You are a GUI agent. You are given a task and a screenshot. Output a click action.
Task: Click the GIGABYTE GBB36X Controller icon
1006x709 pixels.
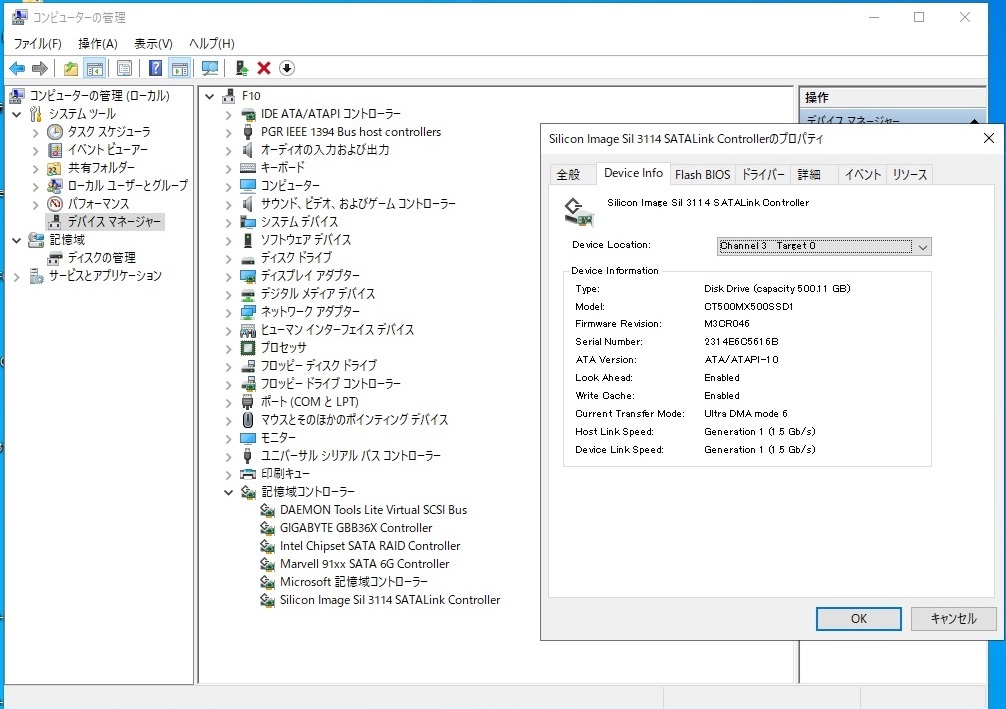tap(268, 528)
